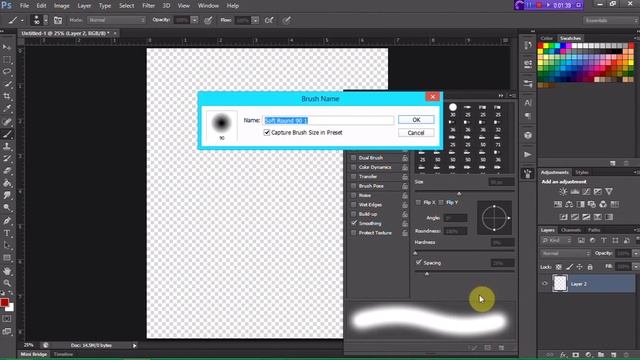
Task: Enable the Brush Pose option
Action: click(354, 186)
